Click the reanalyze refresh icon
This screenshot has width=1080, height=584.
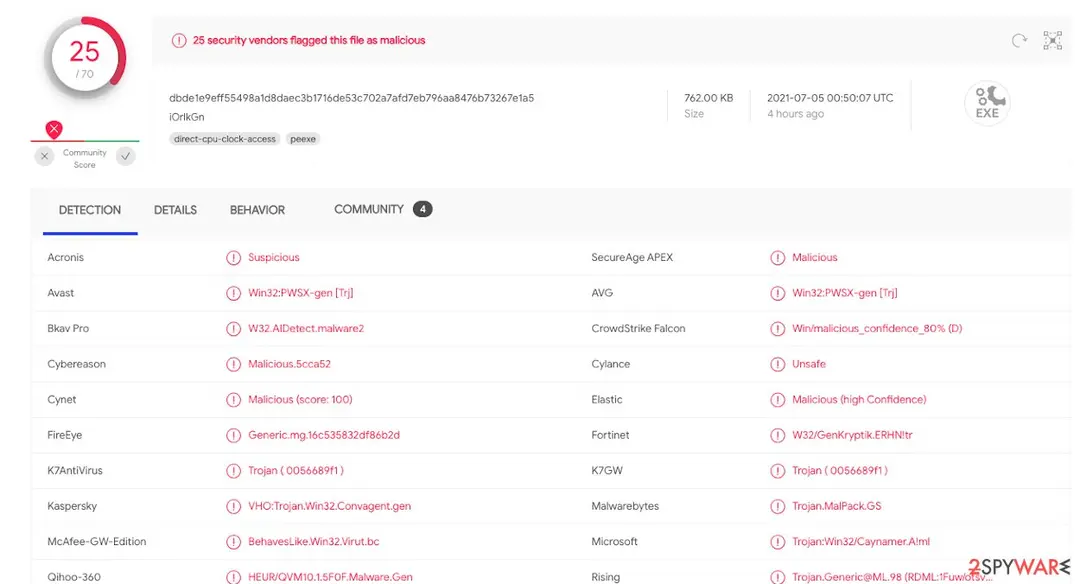(1019, 41)
